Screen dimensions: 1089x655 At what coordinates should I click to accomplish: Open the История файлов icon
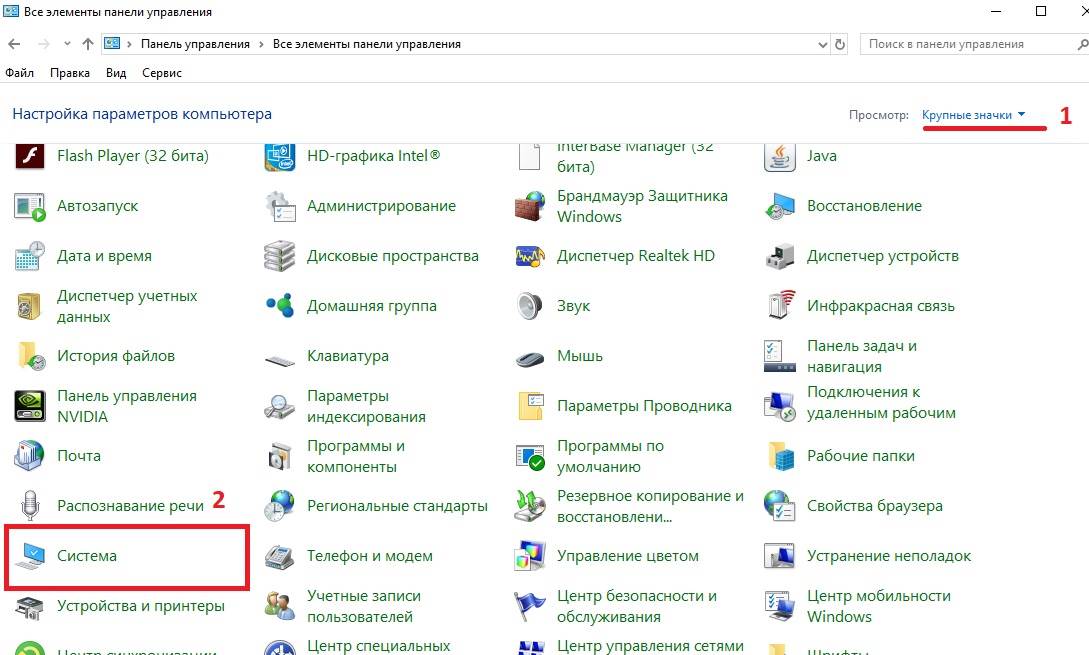pos(31,356)
